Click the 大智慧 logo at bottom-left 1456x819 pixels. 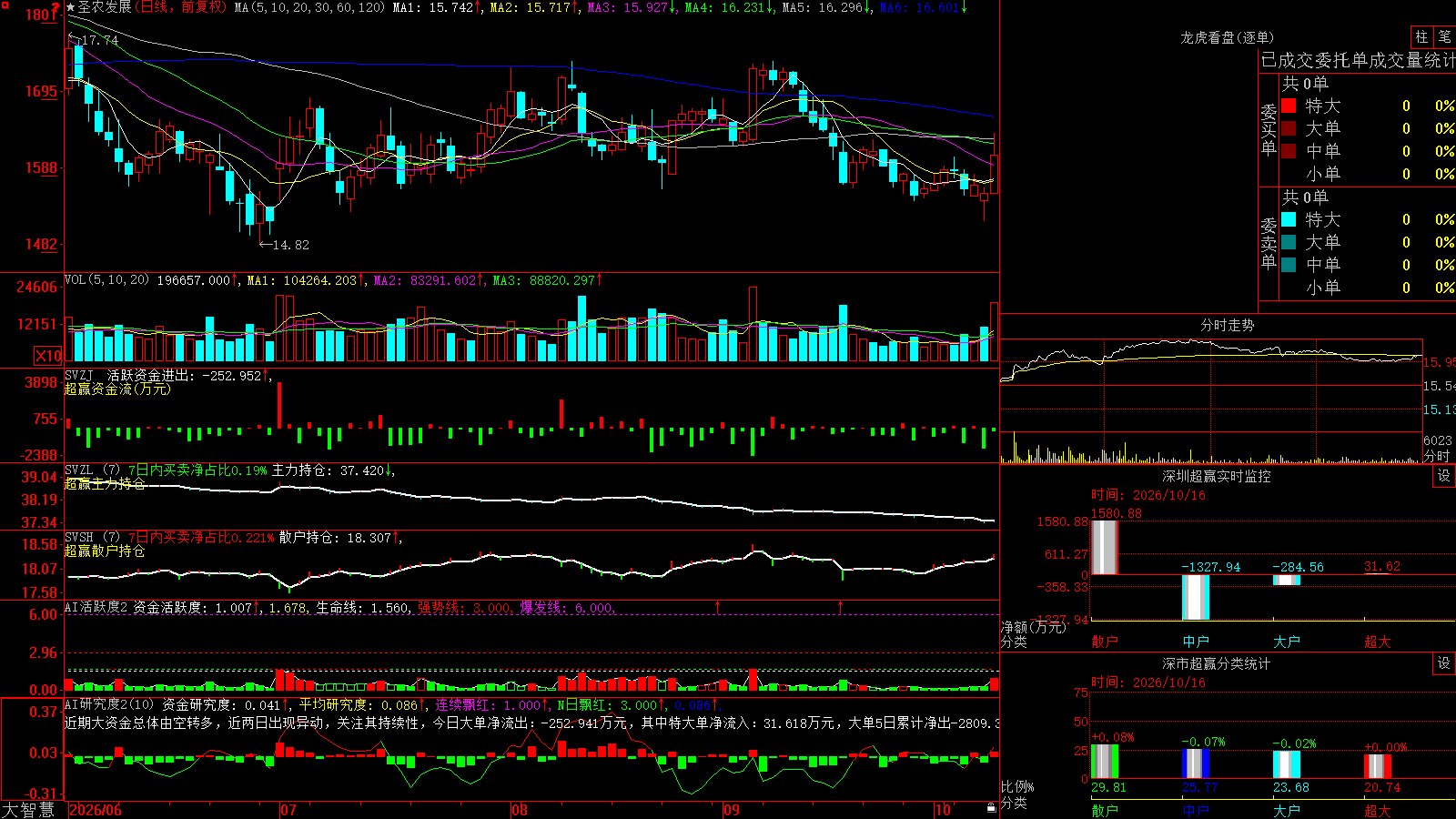(x=28, y=810)
